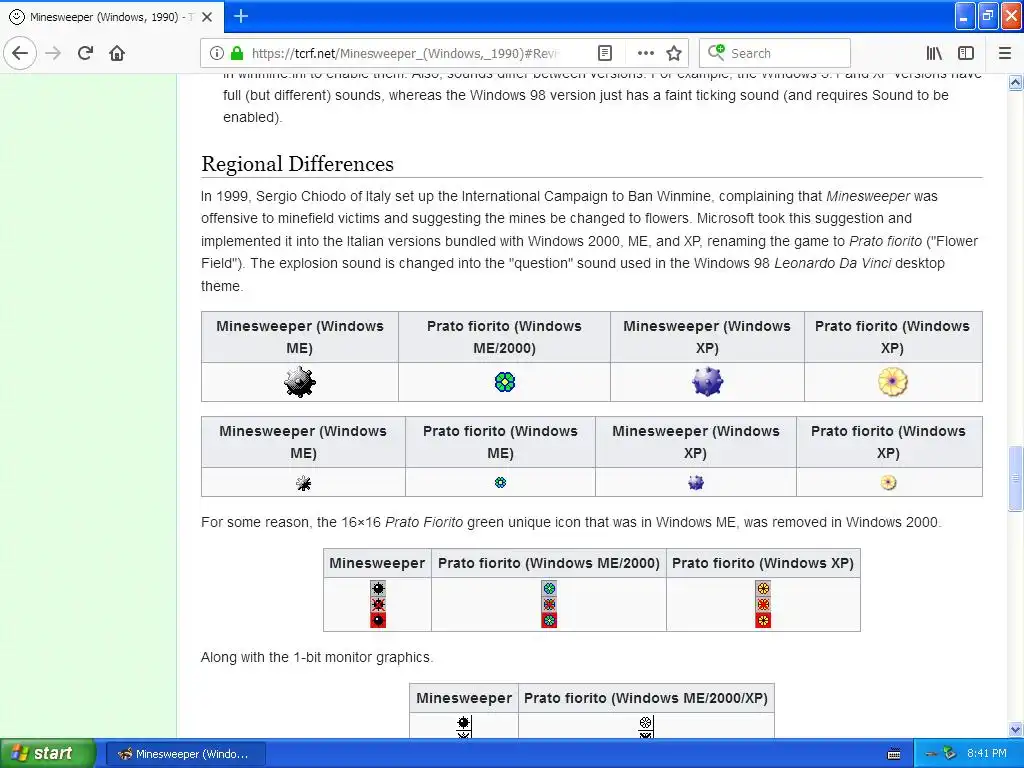Click the 1-bit Prato fiorito graphic

click(x=646, y=726)
